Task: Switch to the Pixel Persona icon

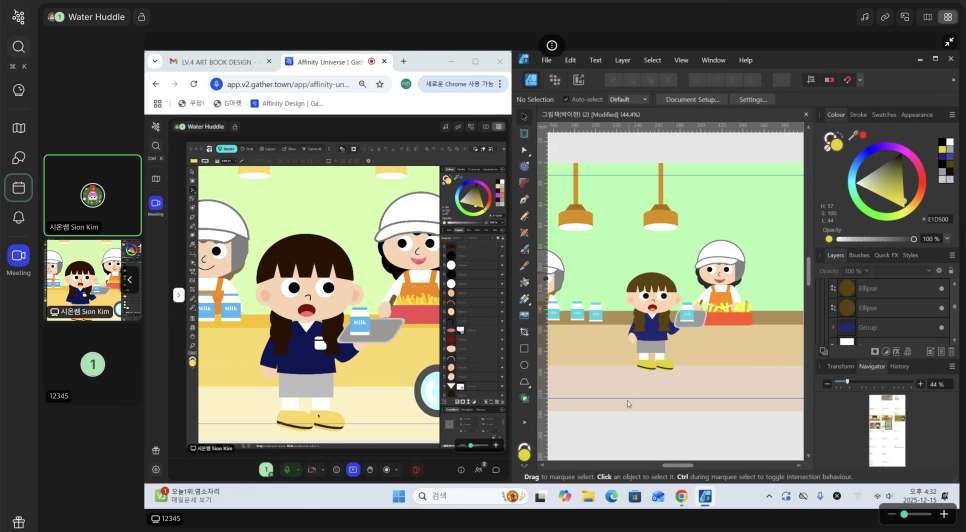Action: (554, 79)
